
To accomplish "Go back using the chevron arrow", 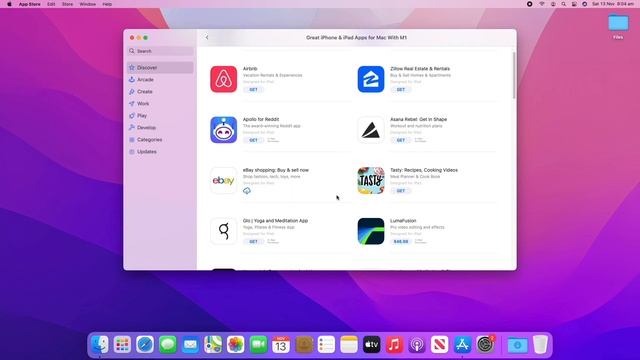I will pyautogui.click(x=207, y=38).
